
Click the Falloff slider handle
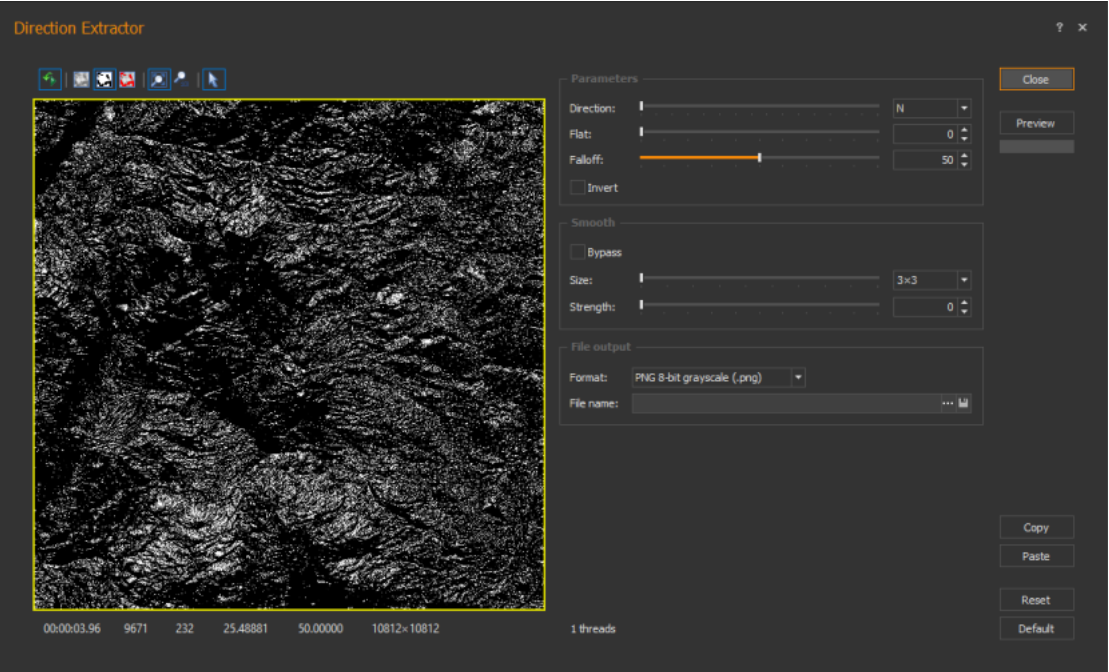click(x=760, y=157)
